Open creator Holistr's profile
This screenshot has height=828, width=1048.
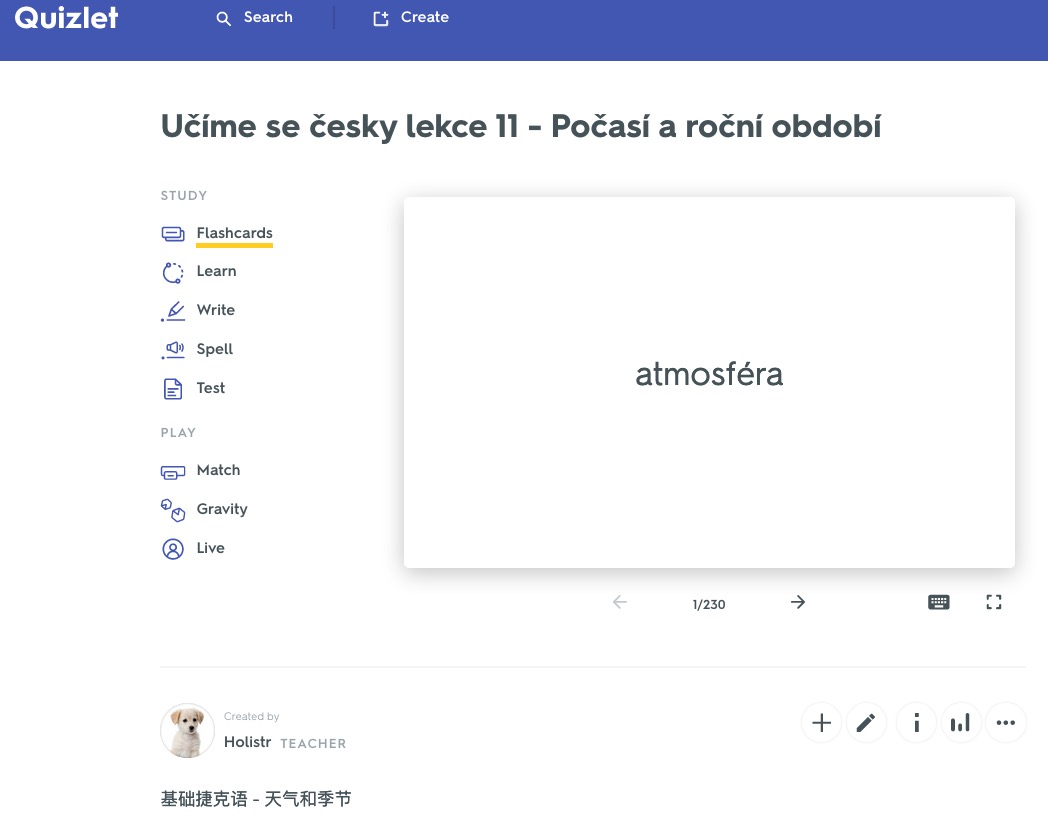coord(247,742)
